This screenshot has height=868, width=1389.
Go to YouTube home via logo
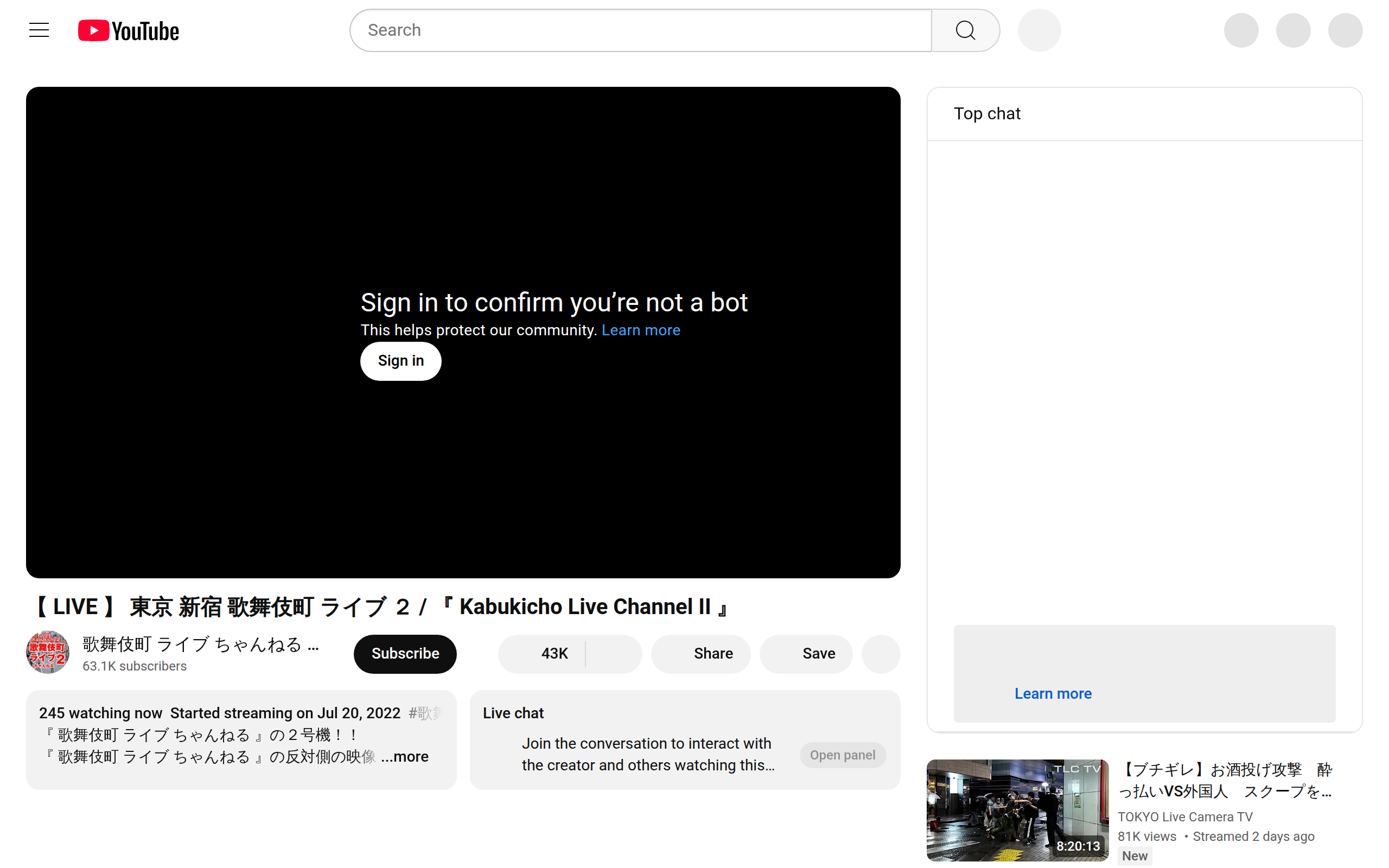point(129,30)
